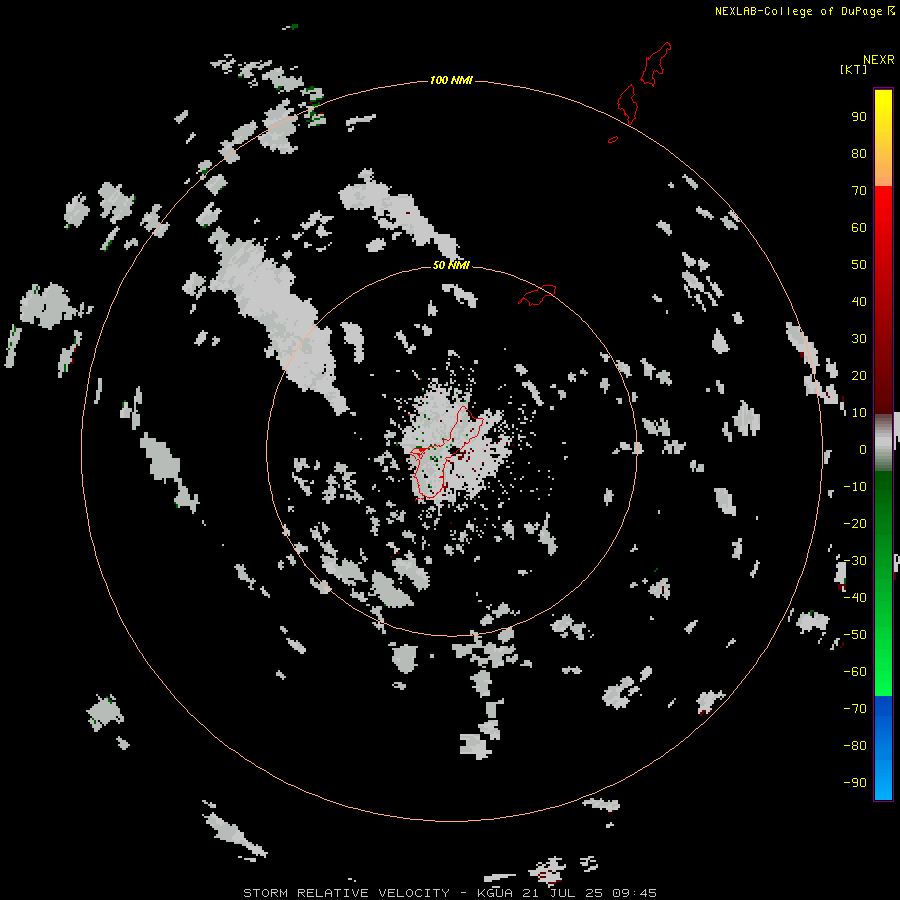Click the -60 value on the velocity scale

(855, 672)
